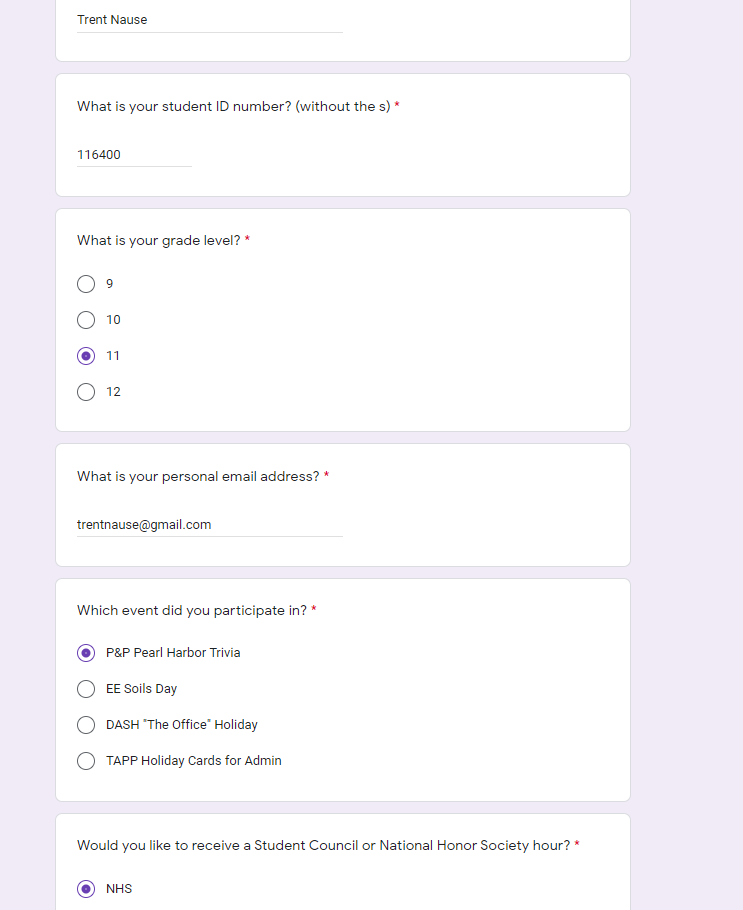Click the student ID number question text

(233, 107)
